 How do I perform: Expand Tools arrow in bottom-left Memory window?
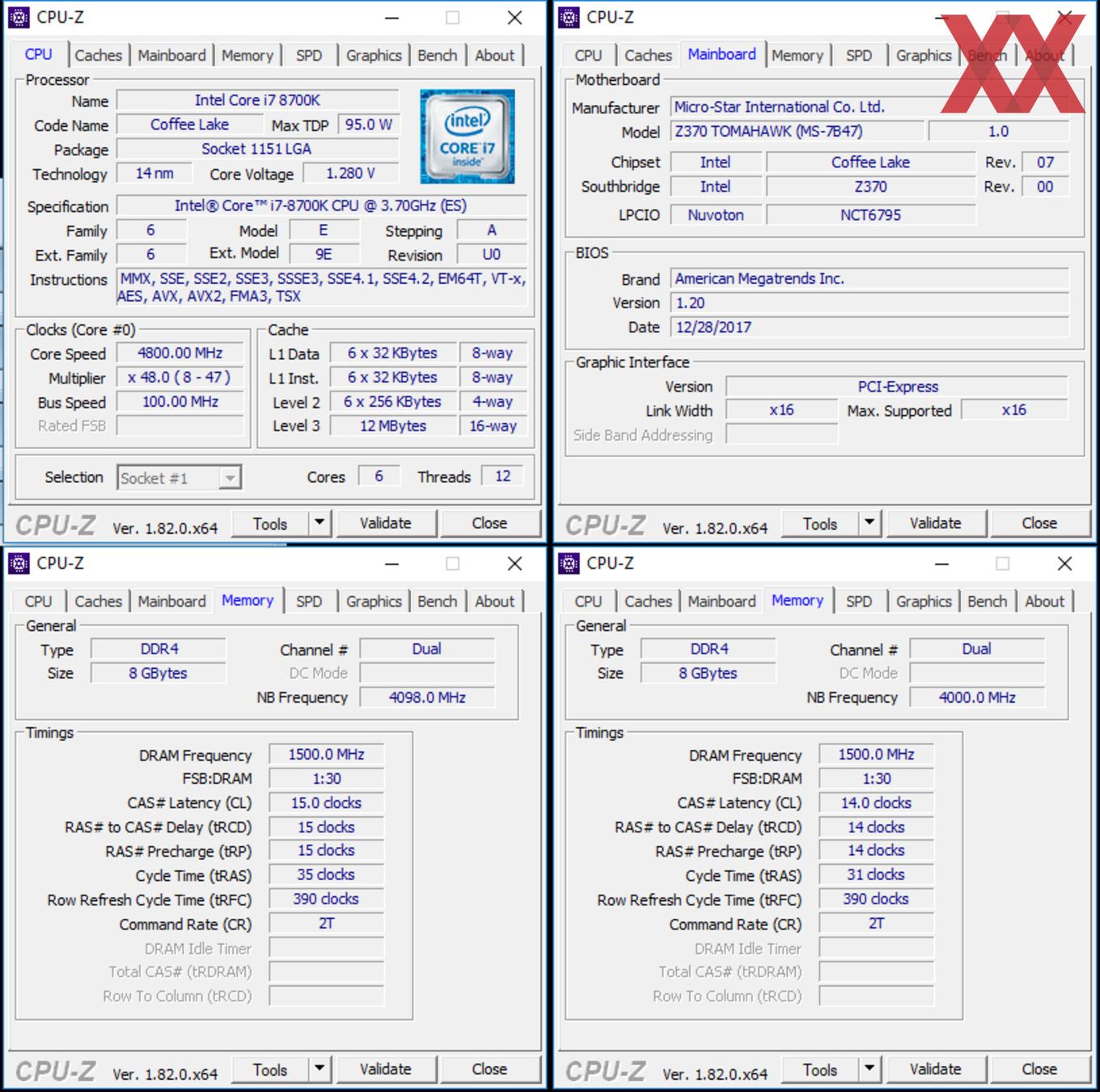[x=320, y=1069]
